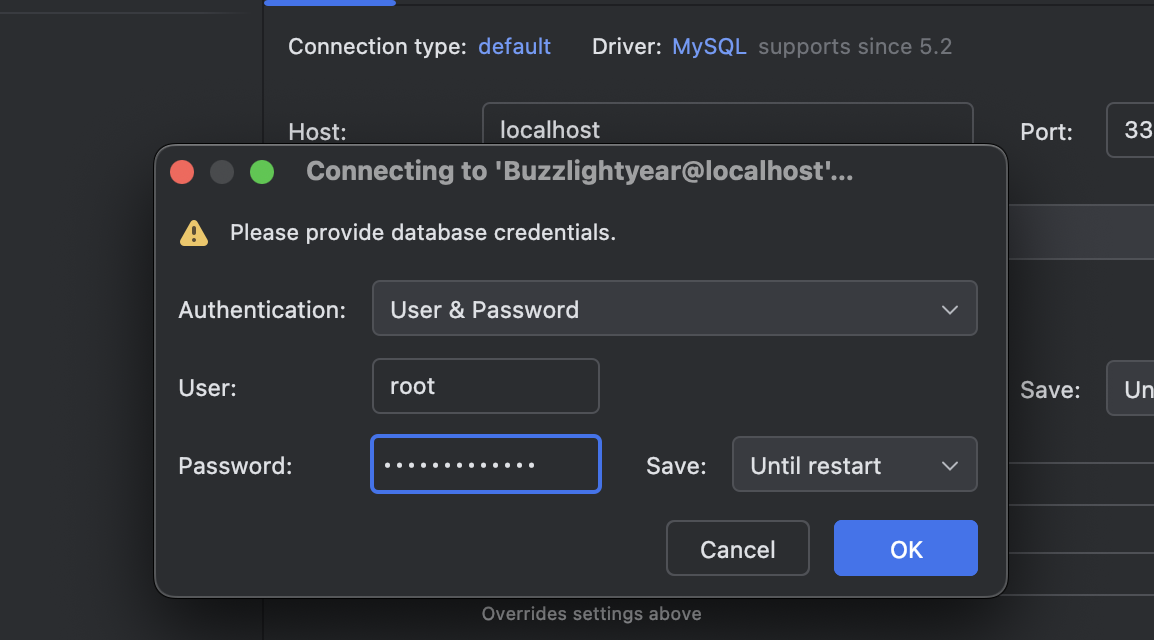Click the 'Overrides settings above' hint text
The width and height of the screenshot is (1154, 640).
(x=591, y=613)
